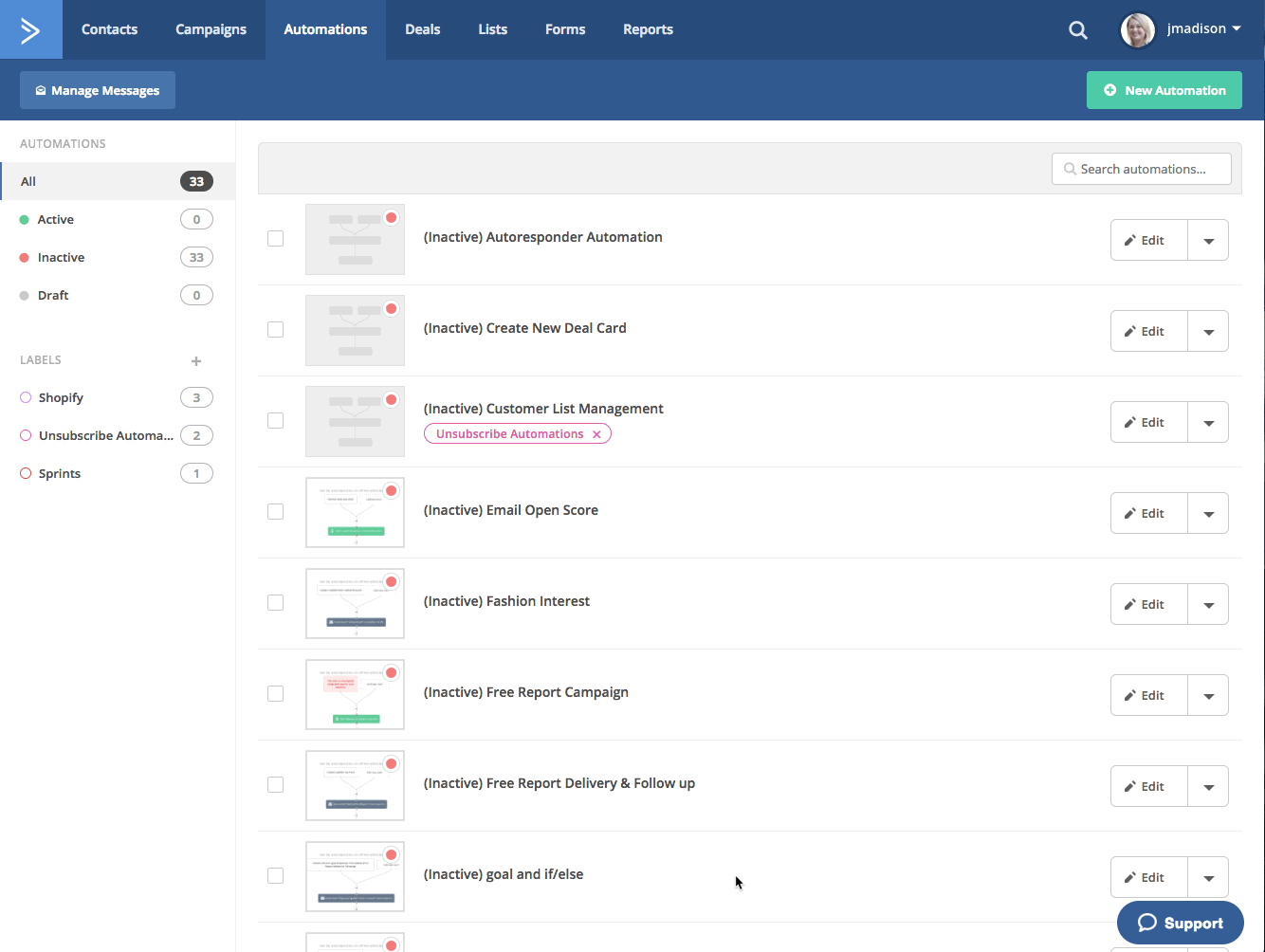Click the Inactive count badge 33
The width and height of the screenshot is (1265, 952).
tap(196, 257)
